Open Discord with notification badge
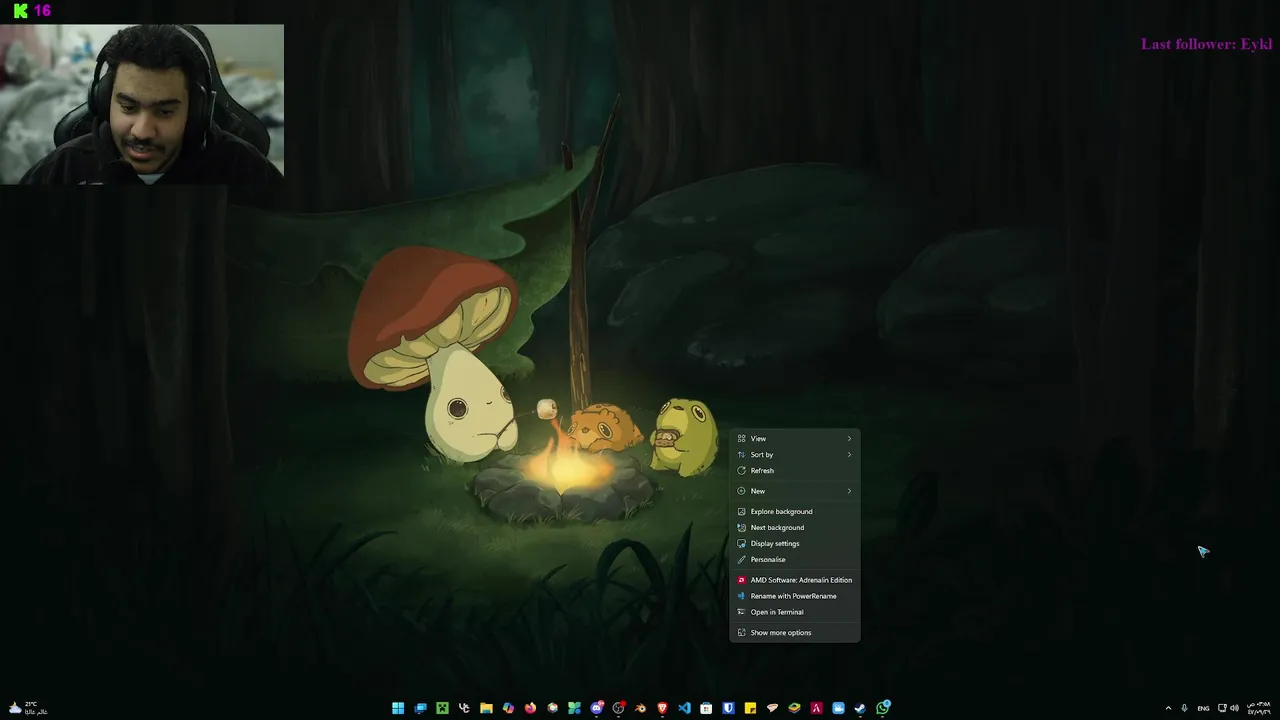Image resolution: width=1280 pixels, height=720 pixels. 597,708
